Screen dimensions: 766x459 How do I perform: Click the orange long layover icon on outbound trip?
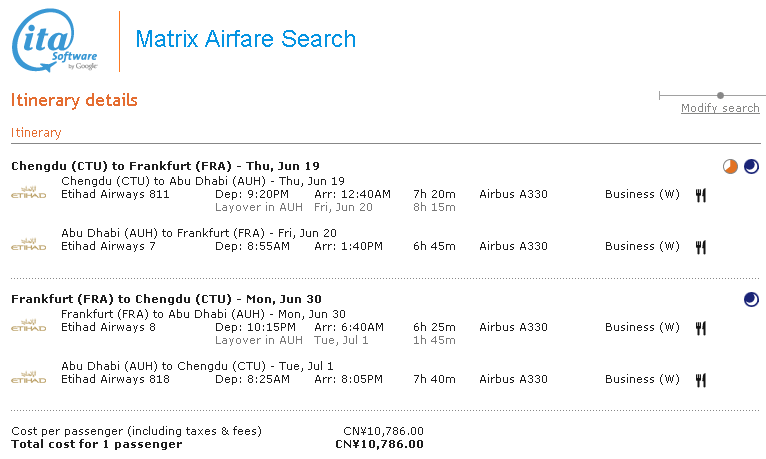tap(730, 166)
